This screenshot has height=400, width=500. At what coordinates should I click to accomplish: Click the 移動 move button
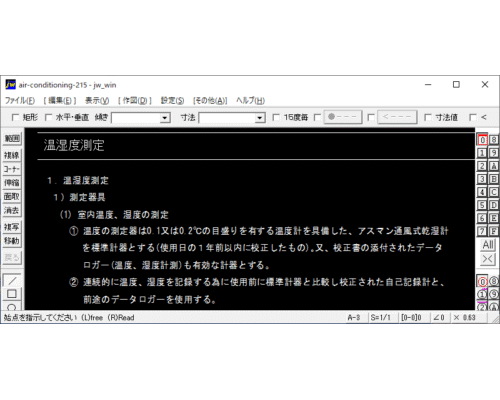point(12,241)
